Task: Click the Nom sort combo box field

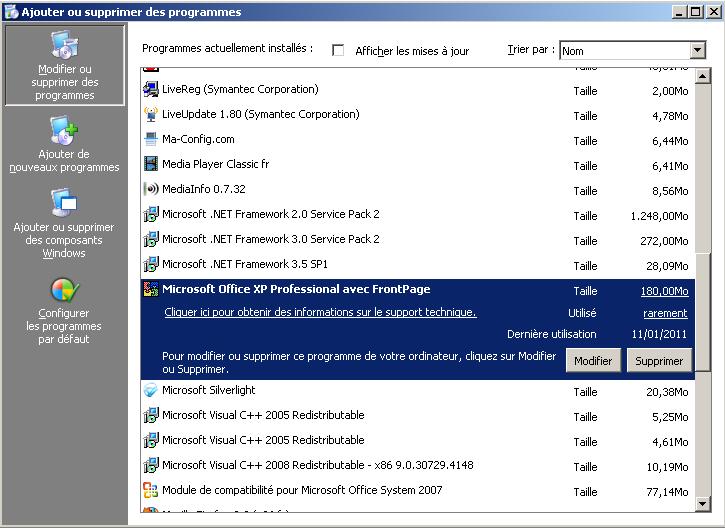Action: (632, 50)
